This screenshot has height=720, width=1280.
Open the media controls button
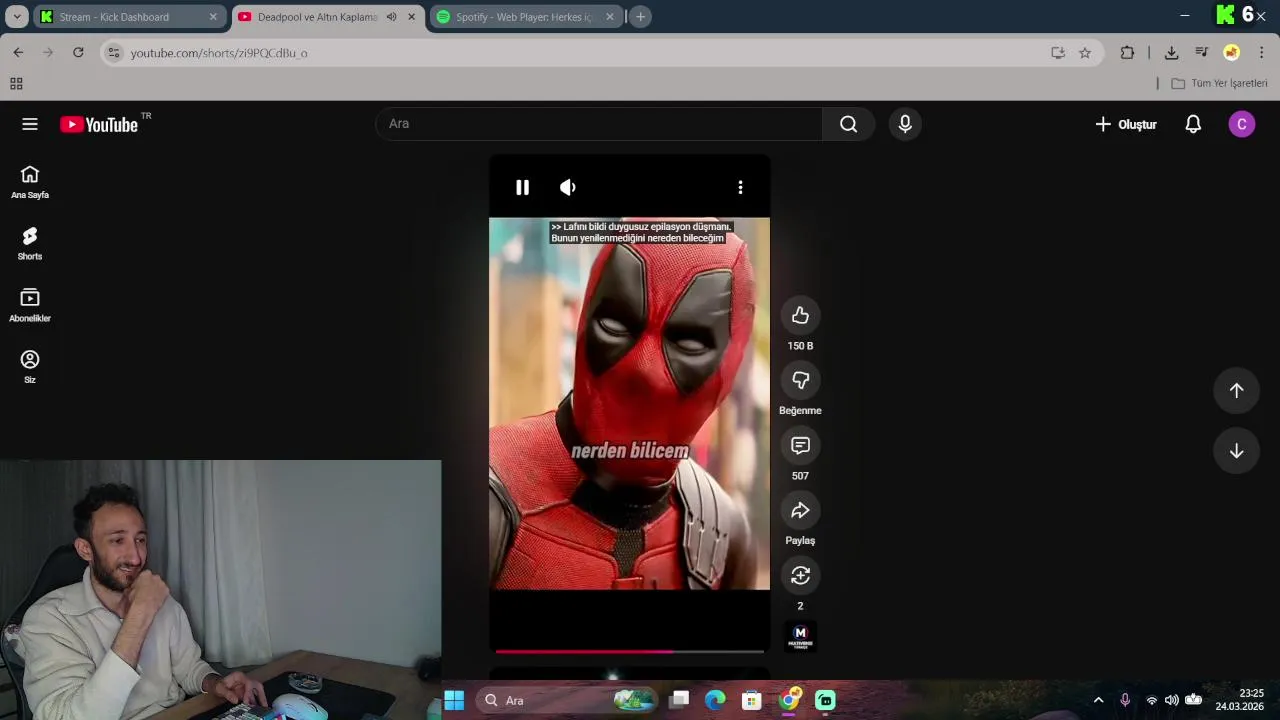[x=1202, y=53]
